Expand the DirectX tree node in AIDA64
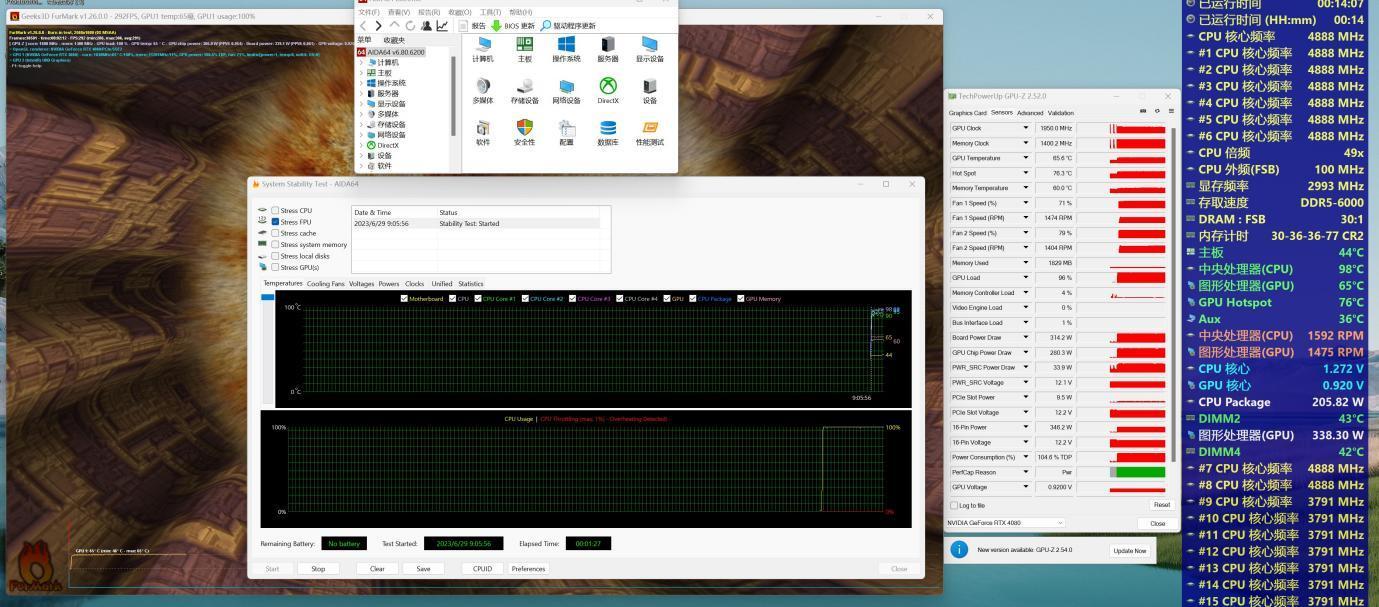Viewport: 1379px width, 607px height. tap(361, 145)
